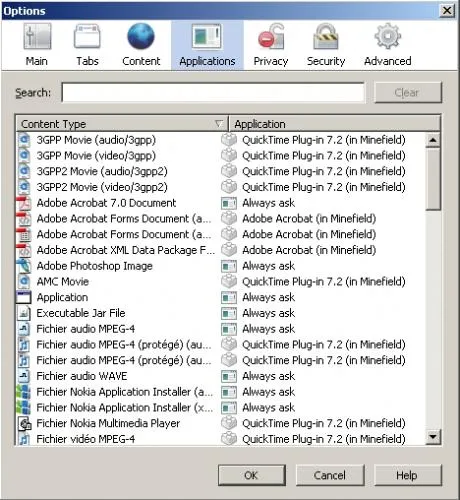This screenshot has width=460, height=500.
Task: Click scrollbar up arrow in list
Action: 433,140
